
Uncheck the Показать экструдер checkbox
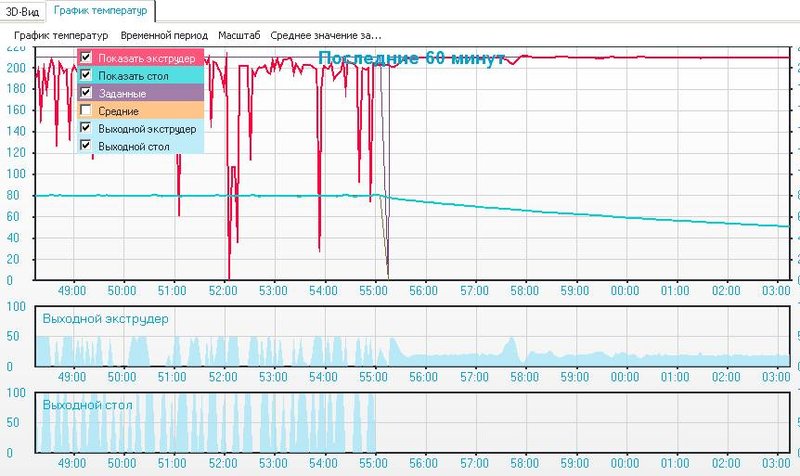click(x=86, y=57)
